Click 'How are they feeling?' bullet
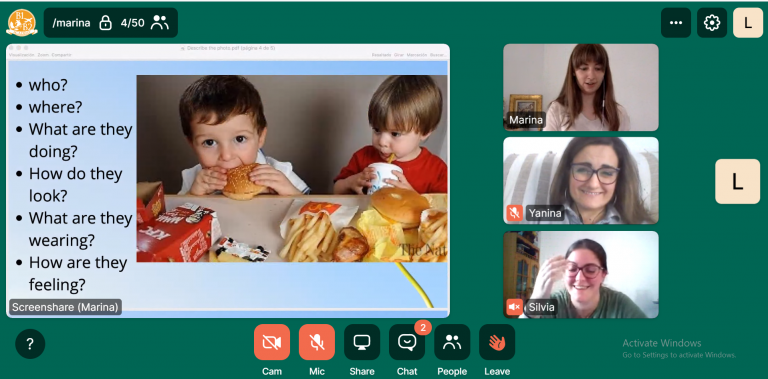Image resolution: width=768 pixels, height=379 pixels. pos(77,274)
